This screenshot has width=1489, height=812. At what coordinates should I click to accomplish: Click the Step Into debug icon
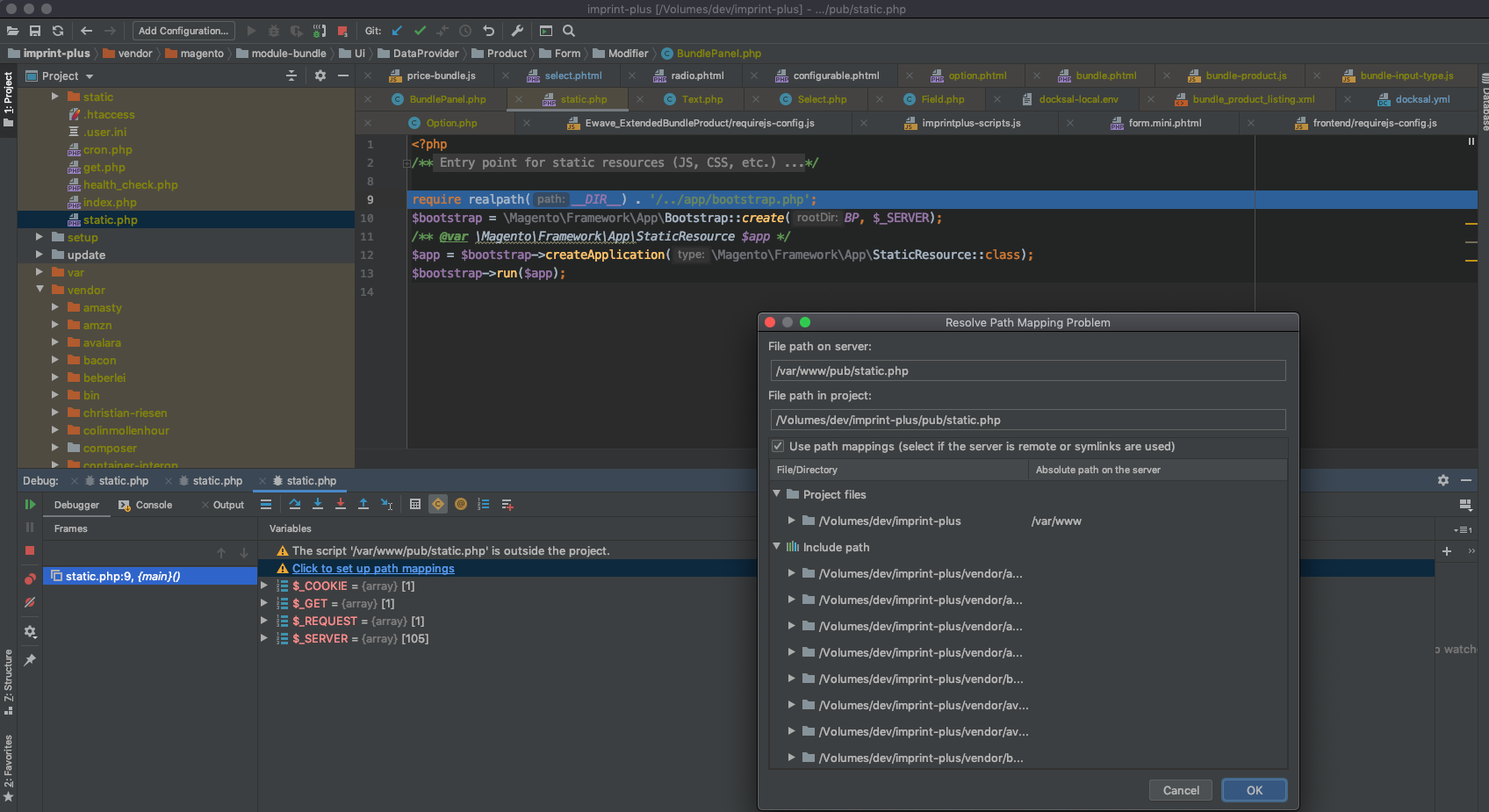(318, 505)
